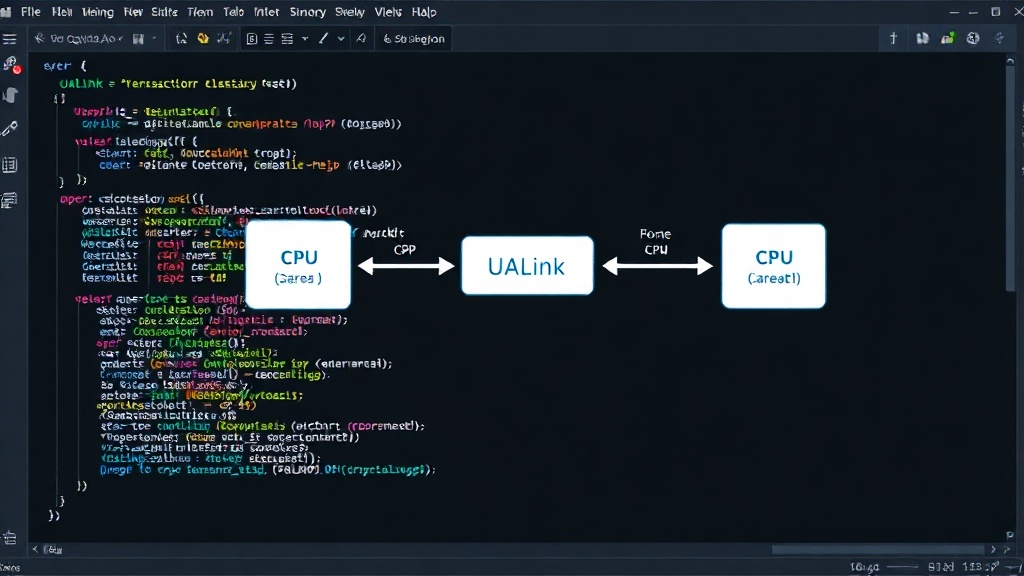Open the Svely menu

[x=349, y=12]
